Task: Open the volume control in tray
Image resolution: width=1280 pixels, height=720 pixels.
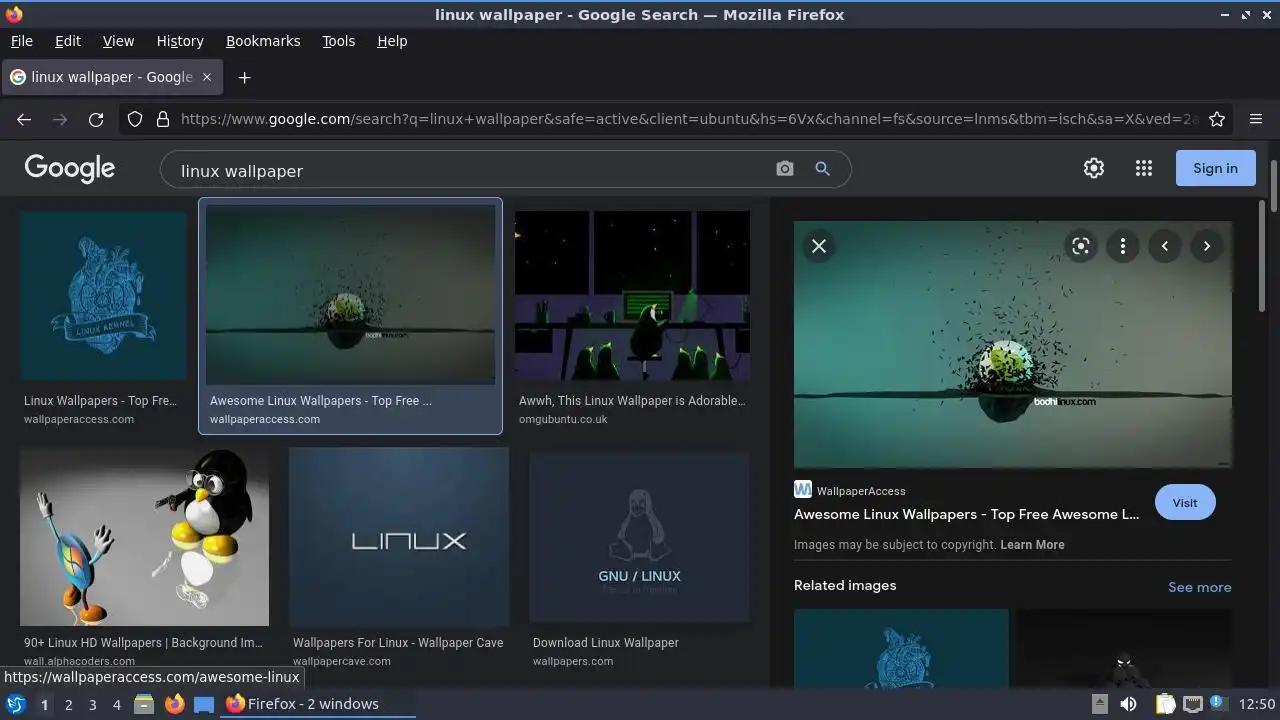Action: (x=1128, y=704)
